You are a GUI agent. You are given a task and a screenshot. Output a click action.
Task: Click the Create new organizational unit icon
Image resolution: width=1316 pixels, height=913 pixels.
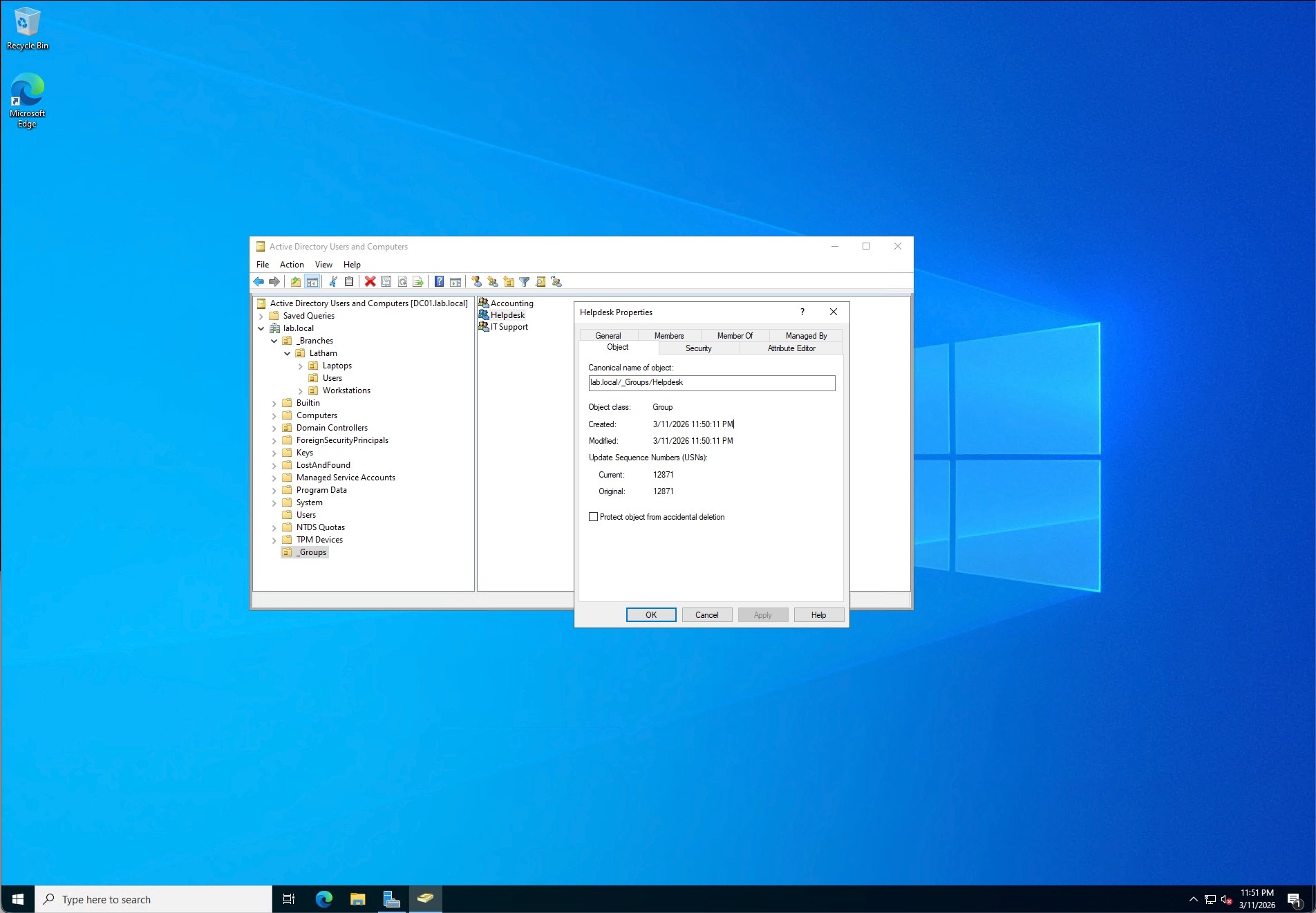tap(509, 281)
